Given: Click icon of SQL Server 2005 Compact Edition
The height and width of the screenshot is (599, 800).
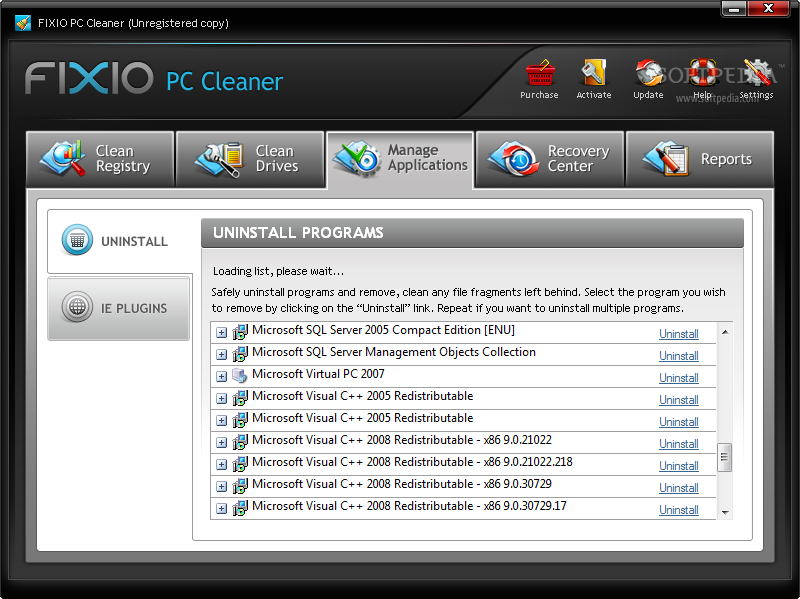Looking at the screenshot, I should pyautogui.click(x=240, y=332).
